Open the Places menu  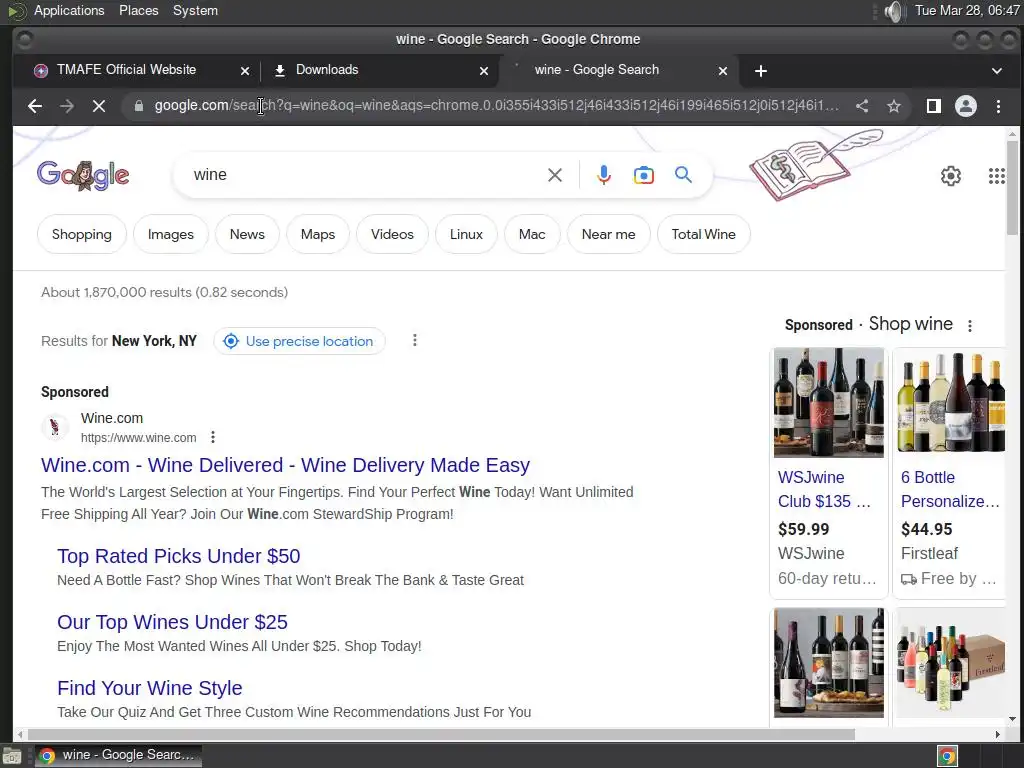[138, 10]
